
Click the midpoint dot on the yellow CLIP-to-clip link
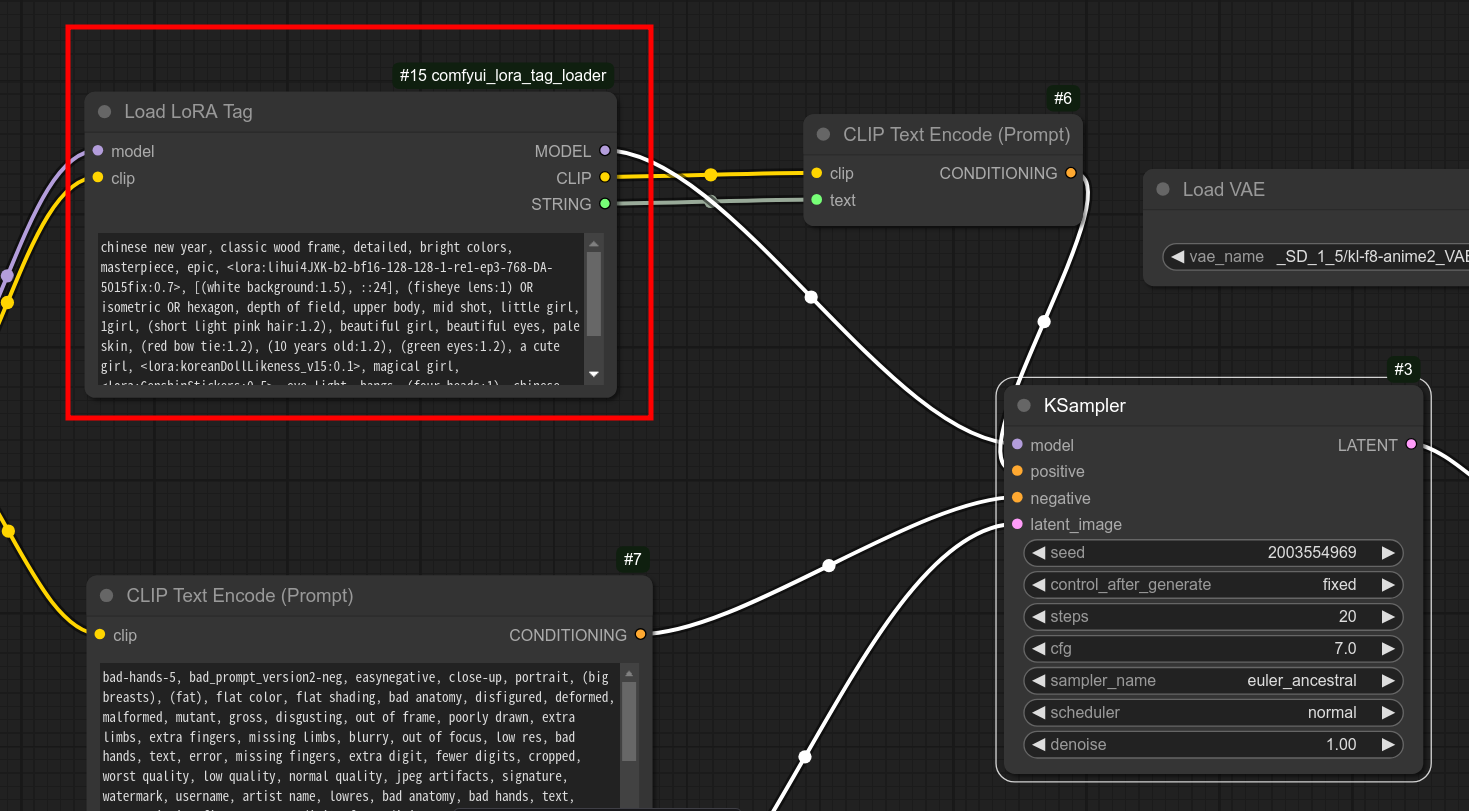tap(710, 175)
